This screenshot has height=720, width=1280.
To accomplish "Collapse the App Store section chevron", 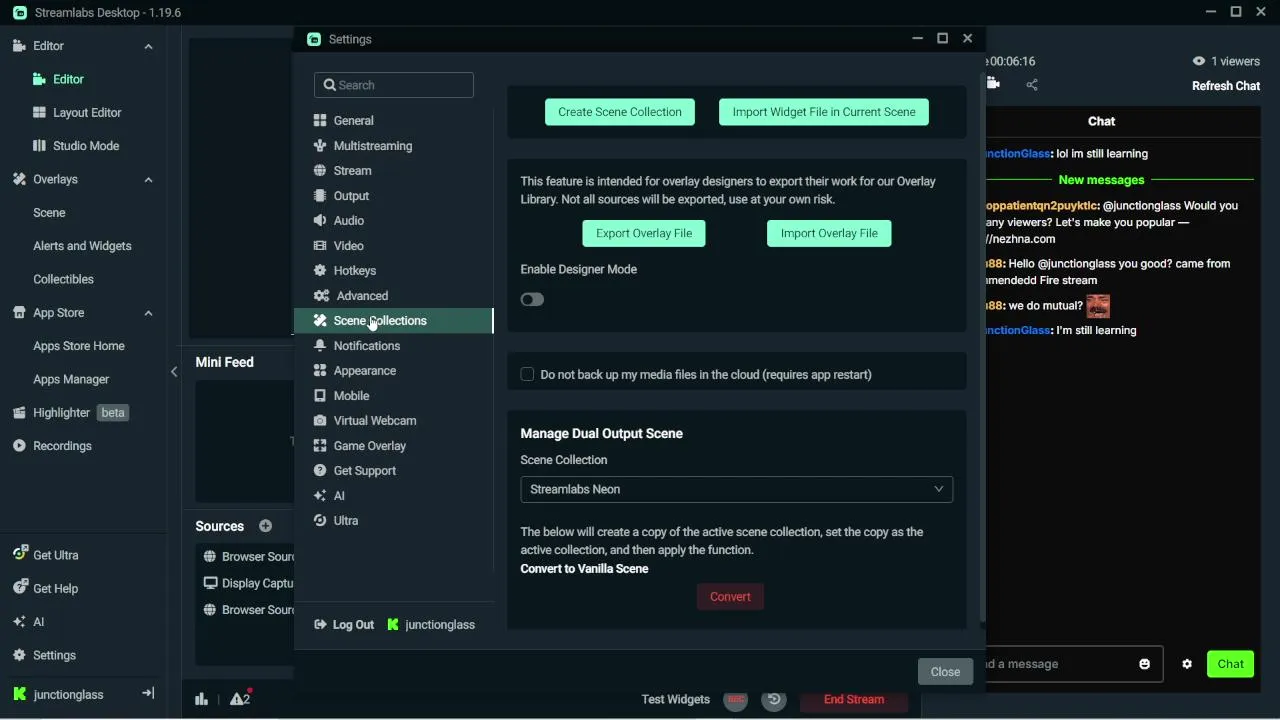I will 148,313.
